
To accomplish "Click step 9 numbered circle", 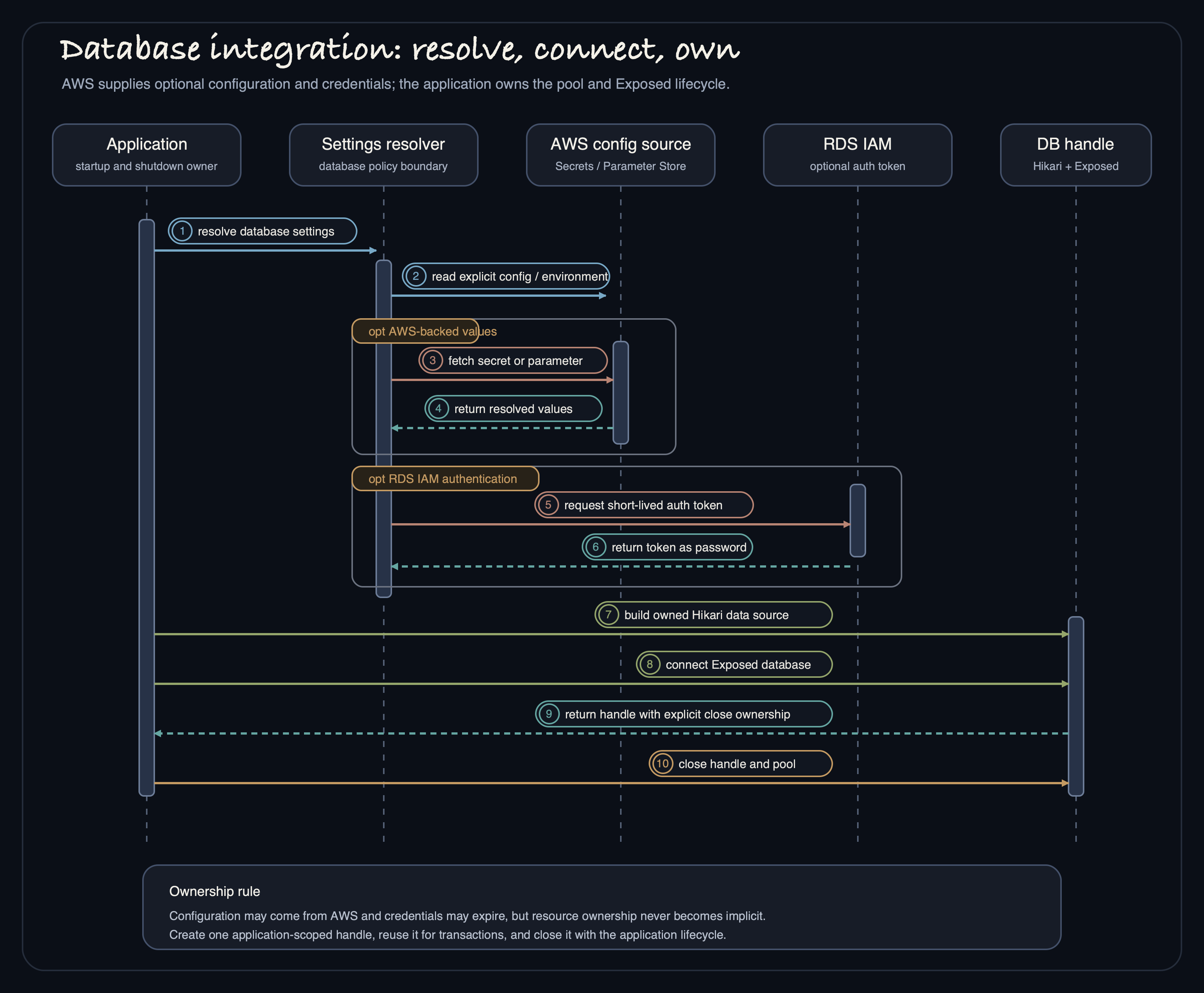I will point(549,714).
